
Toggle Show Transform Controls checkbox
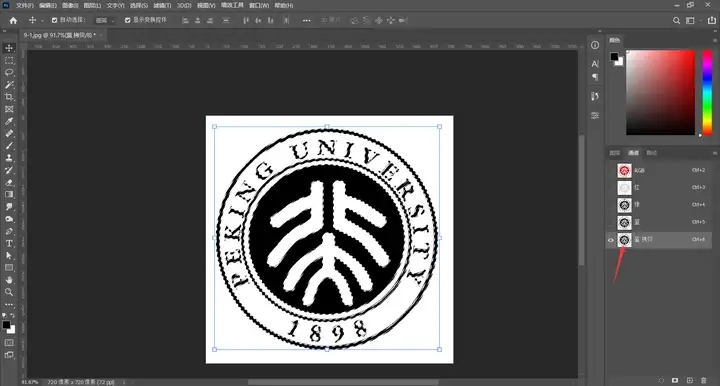click(x=128, y=20)
